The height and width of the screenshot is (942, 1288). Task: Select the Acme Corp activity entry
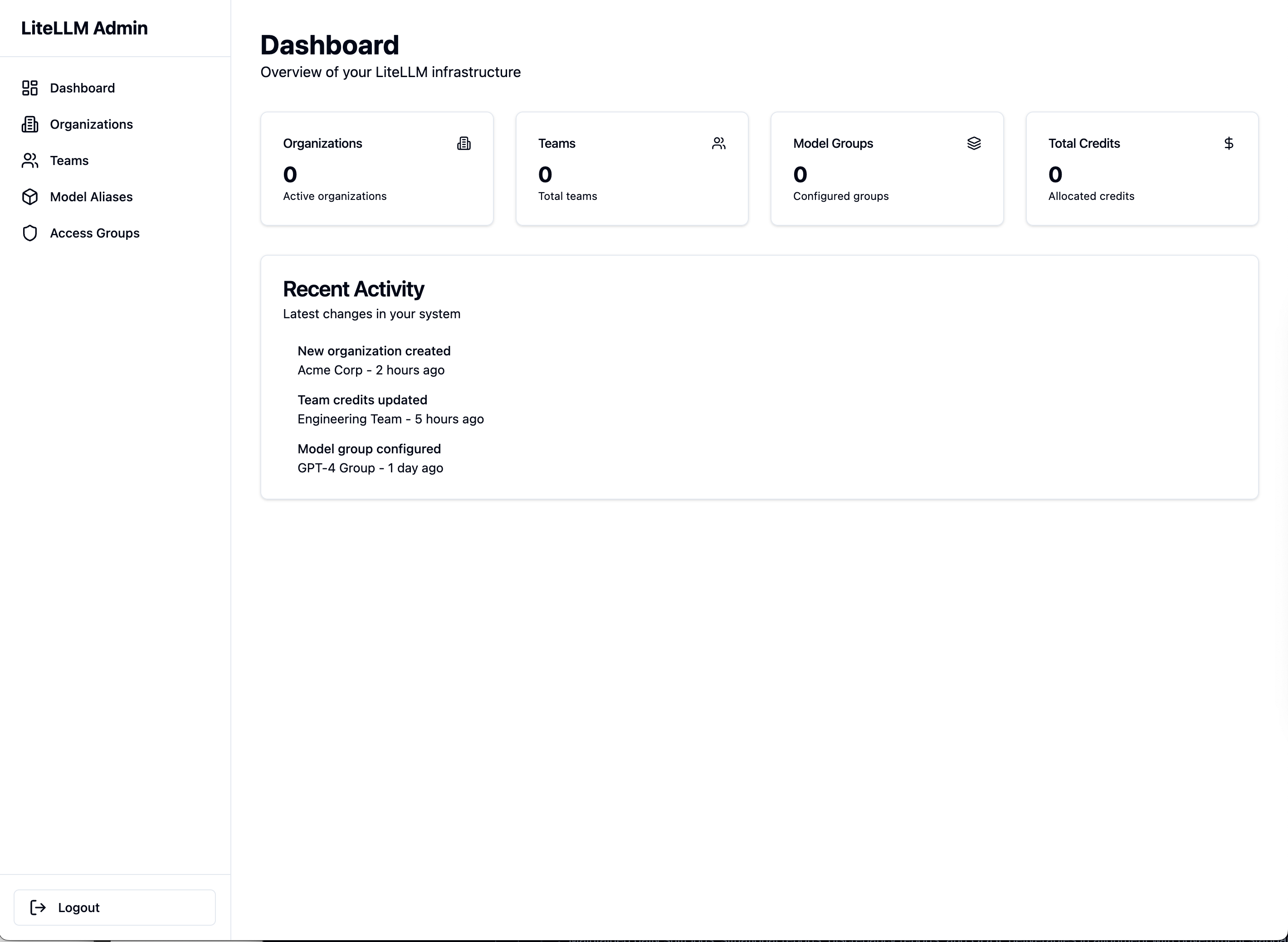click(x=374, y=360)
